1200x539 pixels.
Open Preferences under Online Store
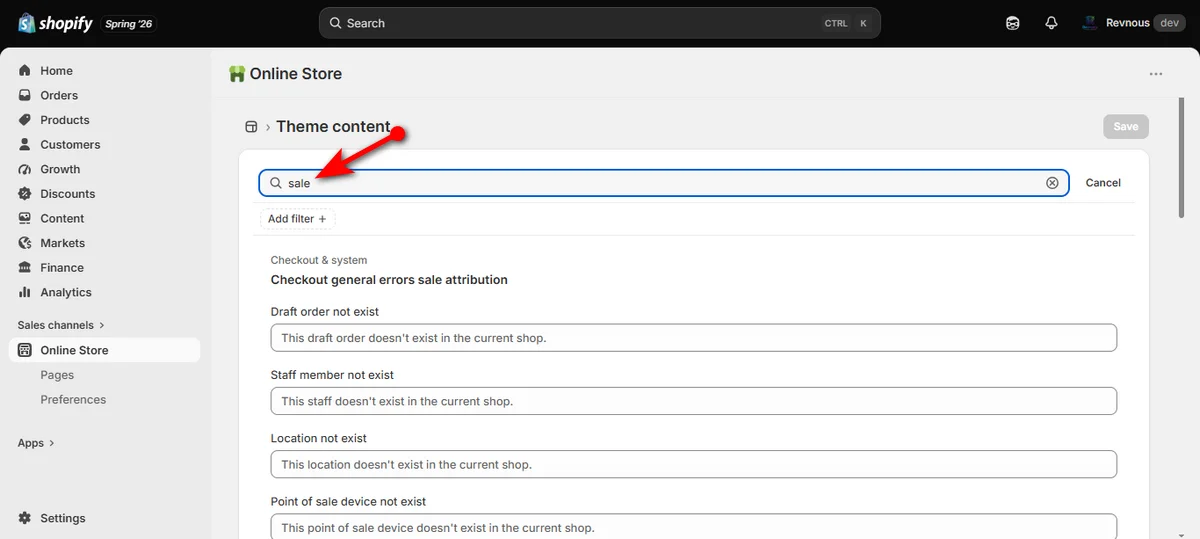(73, 399)
